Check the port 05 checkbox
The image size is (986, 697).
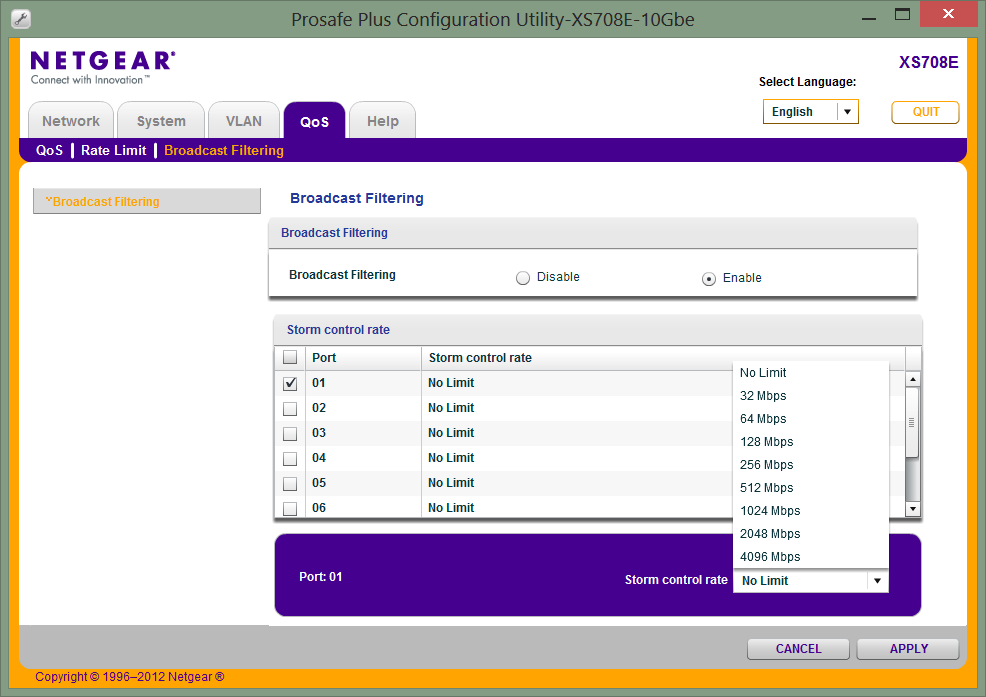point(290,484)
